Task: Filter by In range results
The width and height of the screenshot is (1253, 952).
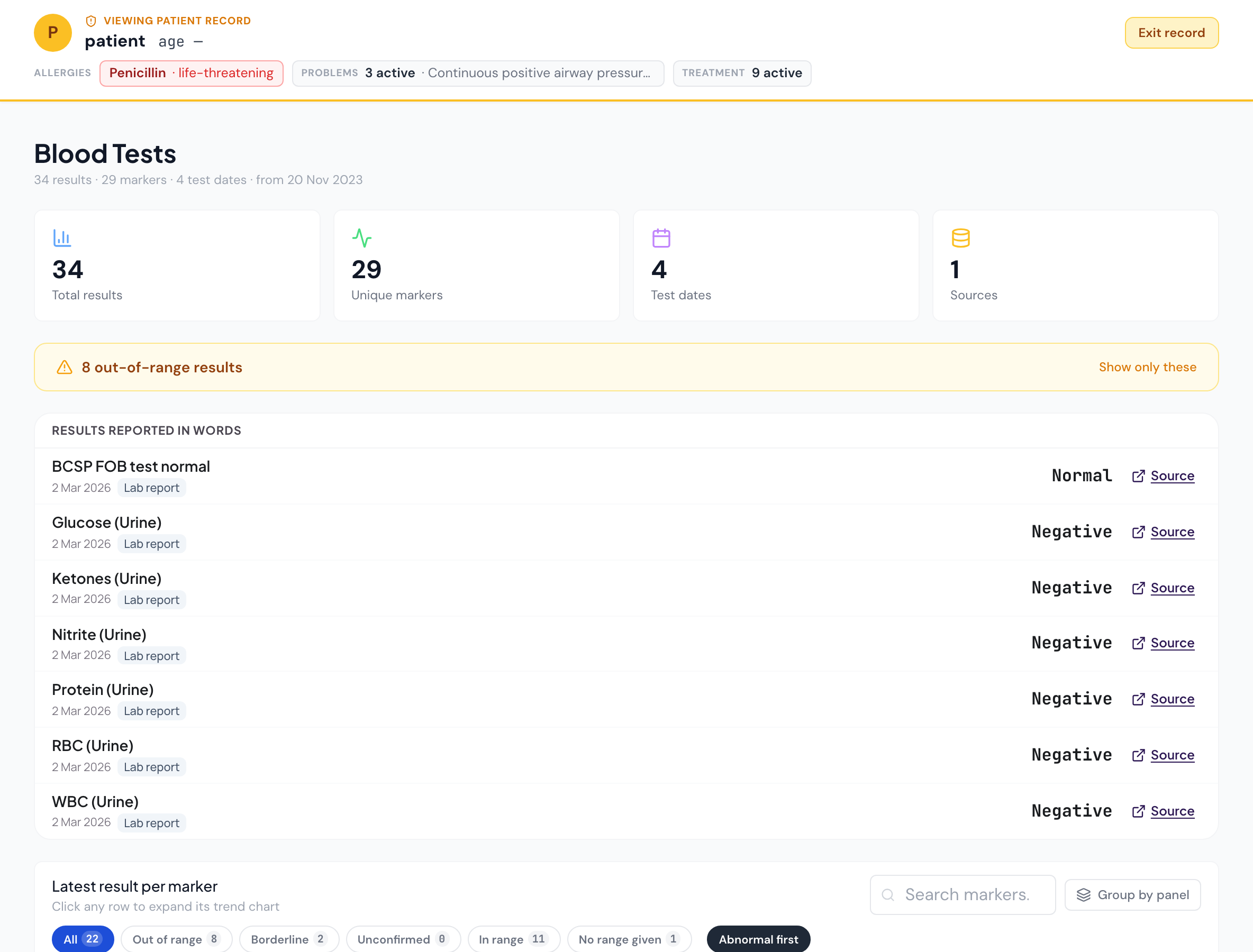Action: [x=514, y=939]
